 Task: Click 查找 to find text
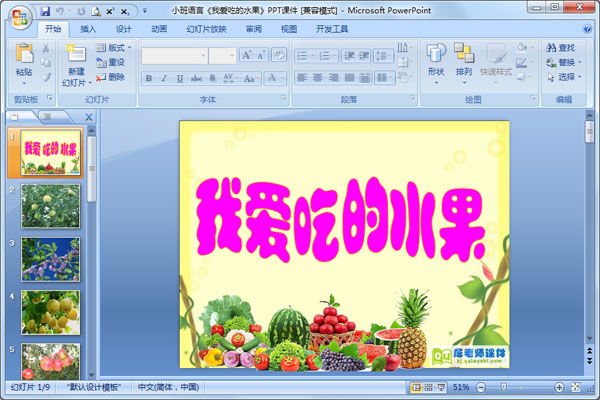point(561,48)
